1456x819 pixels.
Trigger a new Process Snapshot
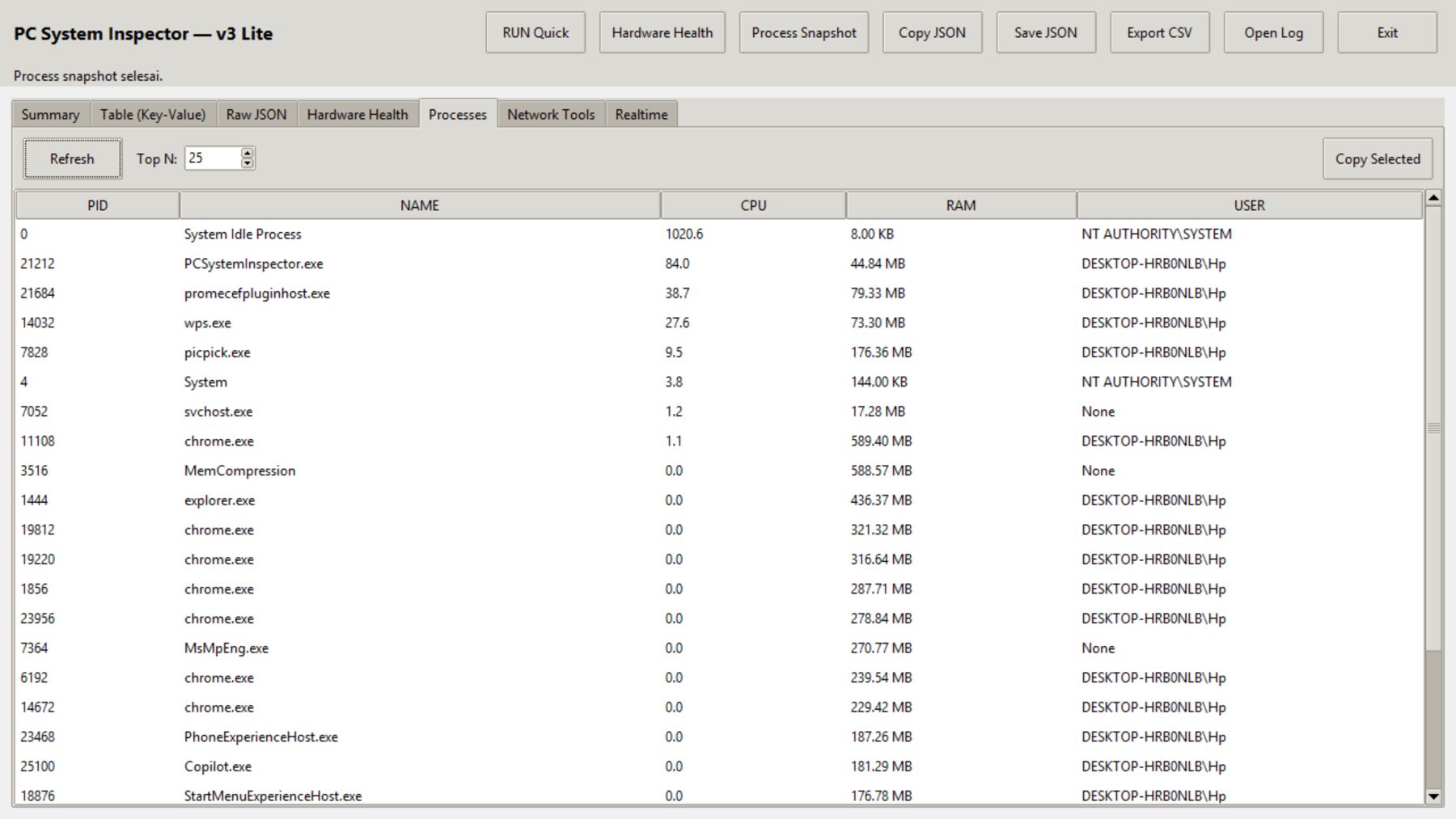point(802,32)
